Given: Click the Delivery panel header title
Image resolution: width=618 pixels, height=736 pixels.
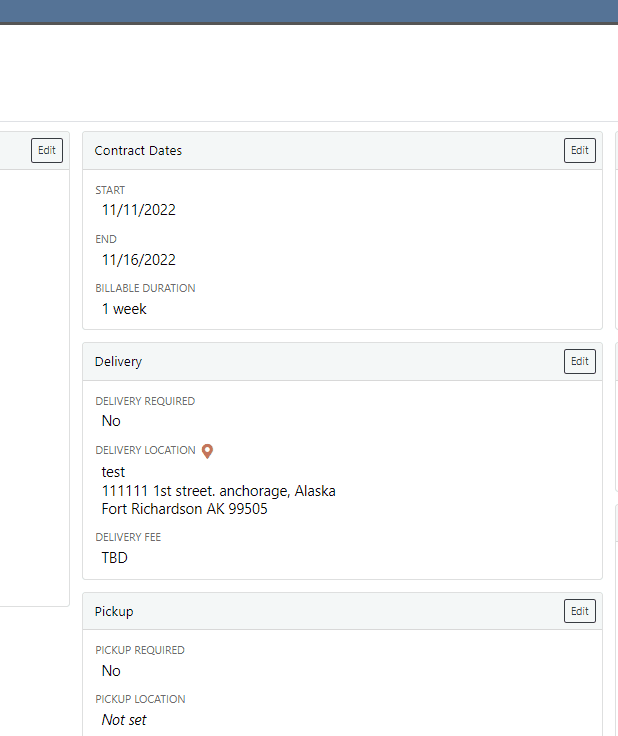Looking at the screenshot, I should click(118, 362).
